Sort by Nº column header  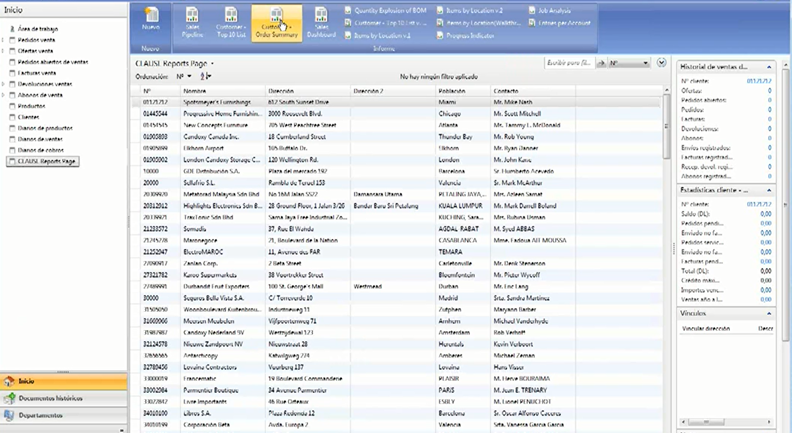(x=161, y=91)
